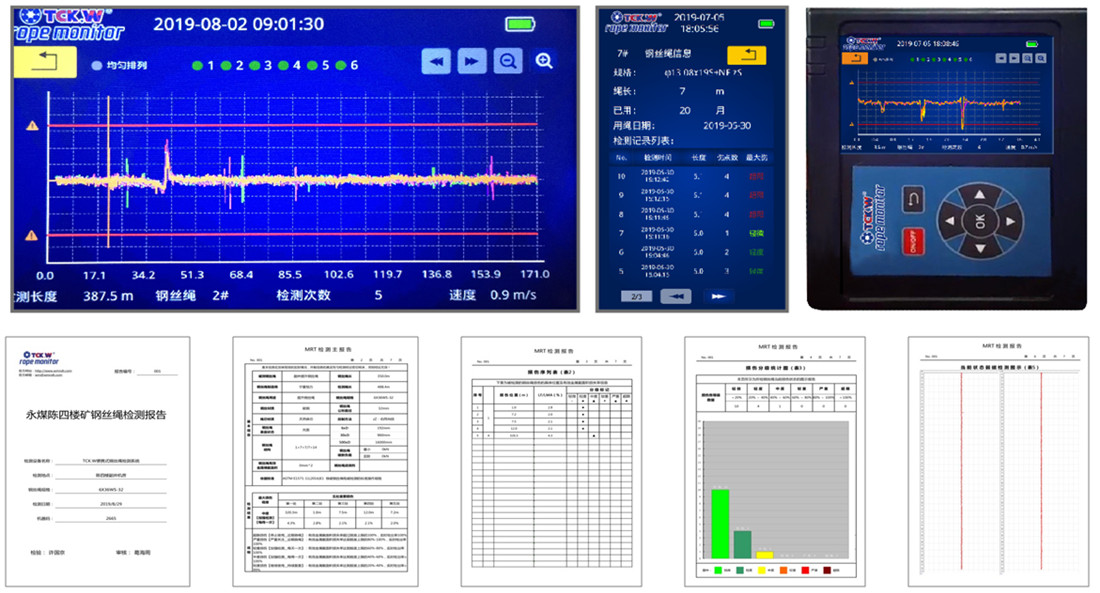Screen dimensions: 1100x593
Task: Click the zoom out icon on the handheld's screen
Action: 1028,58
